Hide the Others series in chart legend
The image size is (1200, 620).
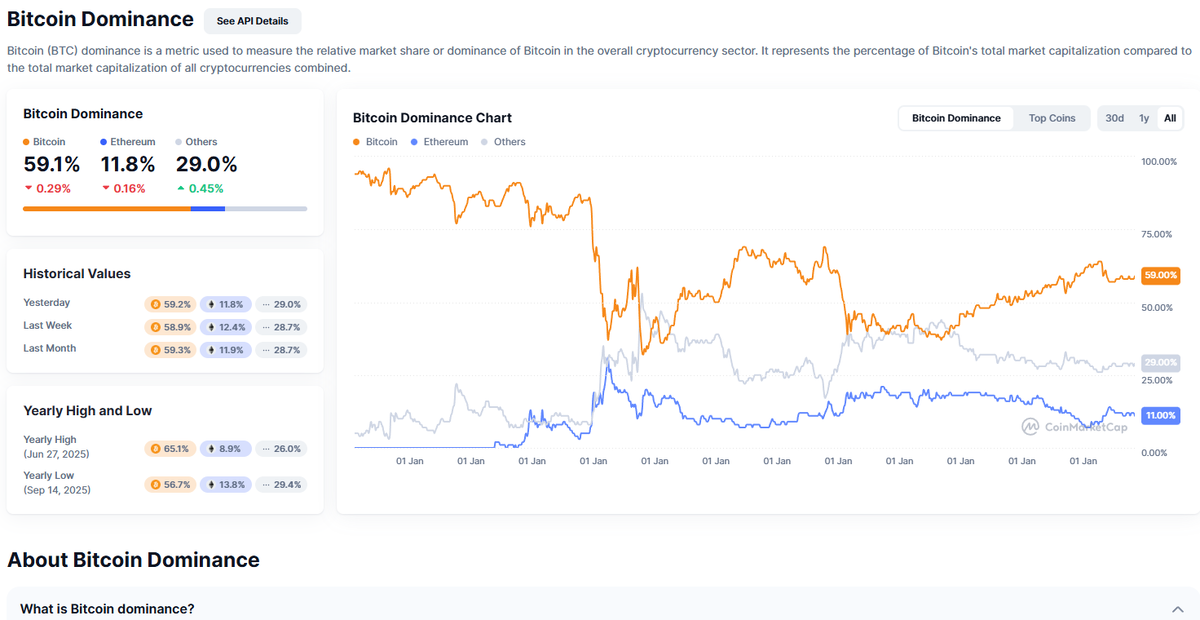[x=503, y=142]
